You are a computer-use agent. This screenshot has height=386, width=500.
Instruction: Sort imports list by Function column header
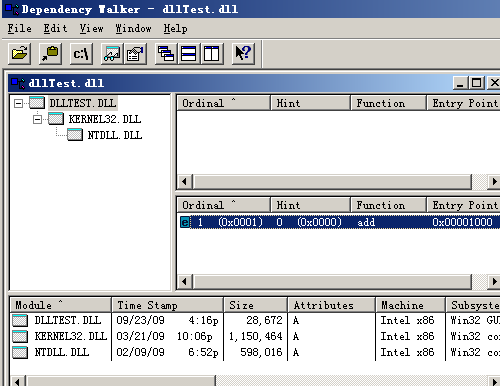pyautogui.click(x=389, y=103)
